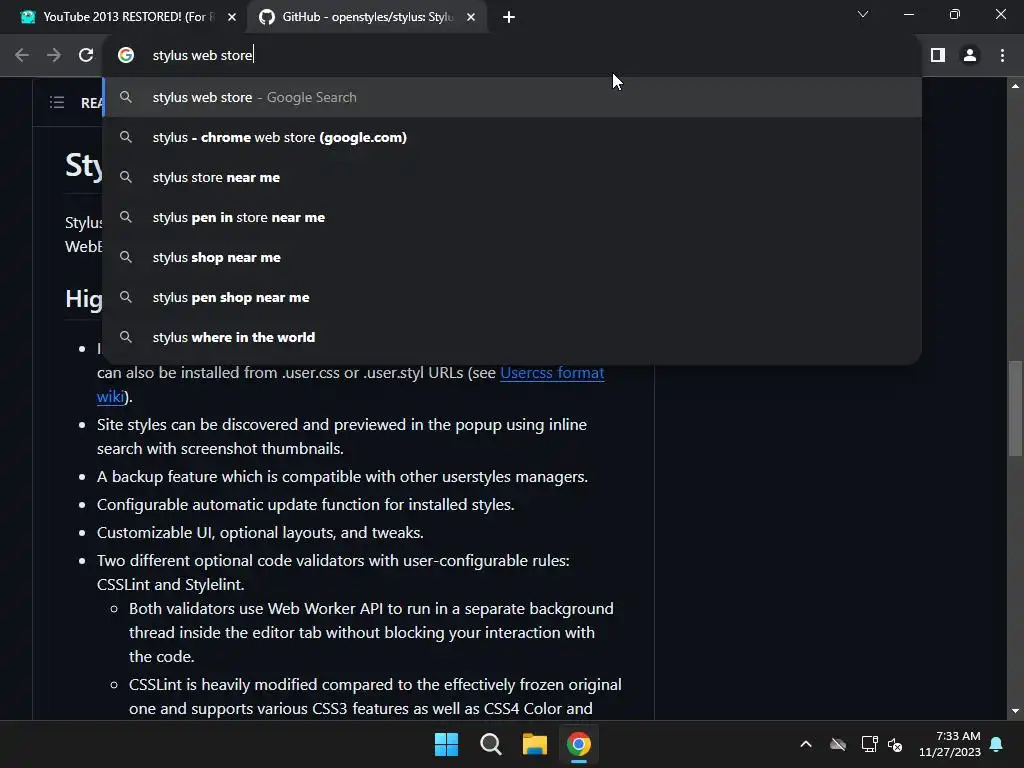Open the Chrome three-dot menu
This screenshot has width=1024, height=768.
pos(1002,56)
